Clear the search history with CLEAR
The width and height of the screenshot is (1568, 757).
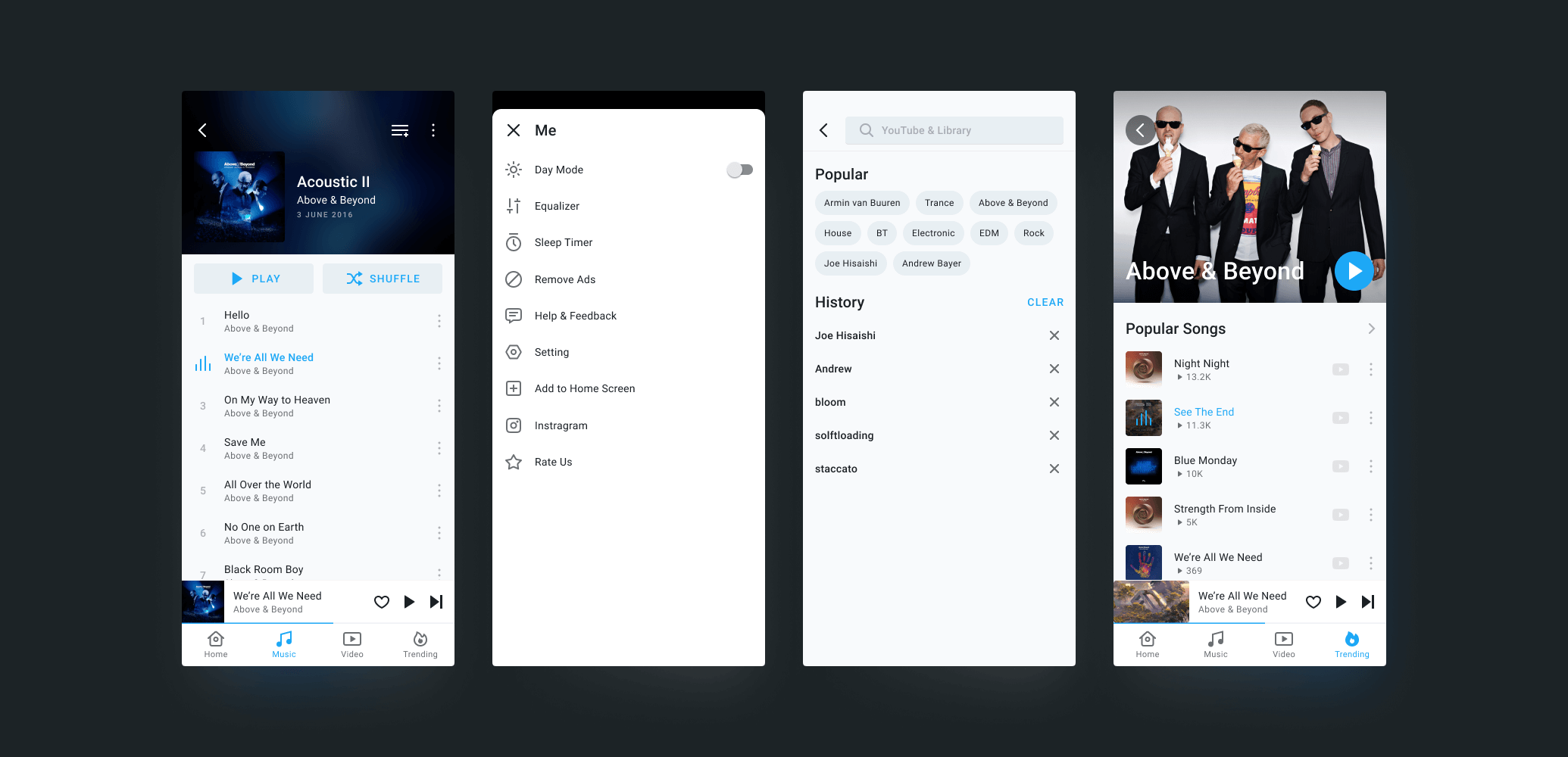coord(1045,302)
